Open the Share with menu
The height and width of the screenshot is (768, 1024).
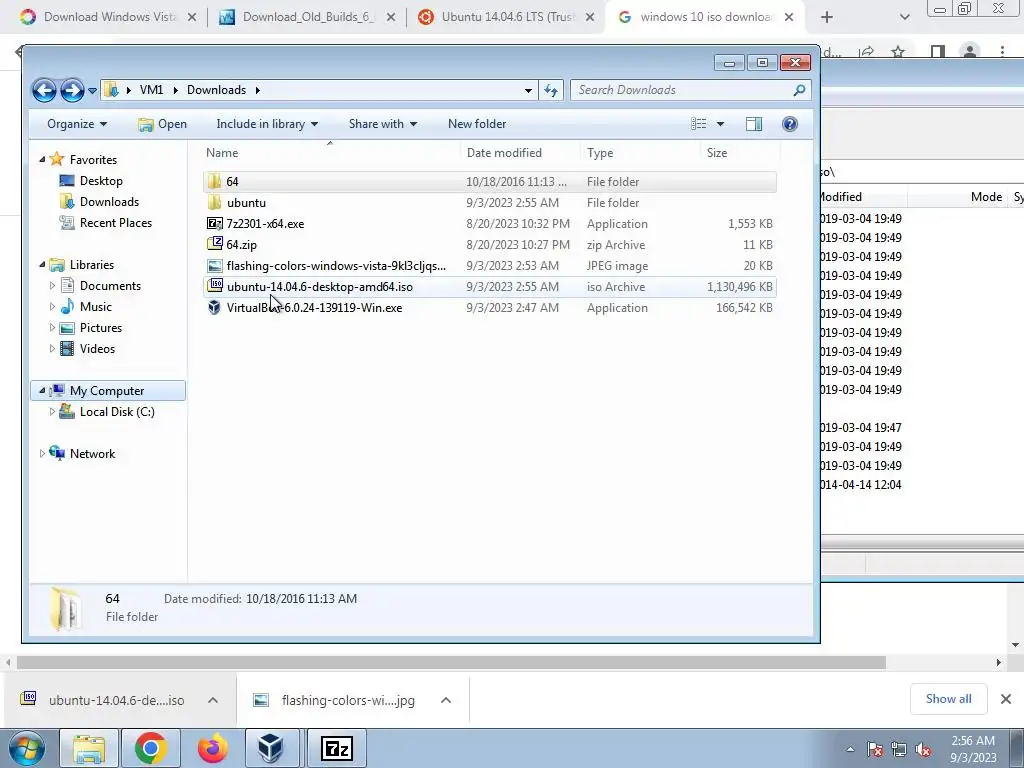[383, 123]
